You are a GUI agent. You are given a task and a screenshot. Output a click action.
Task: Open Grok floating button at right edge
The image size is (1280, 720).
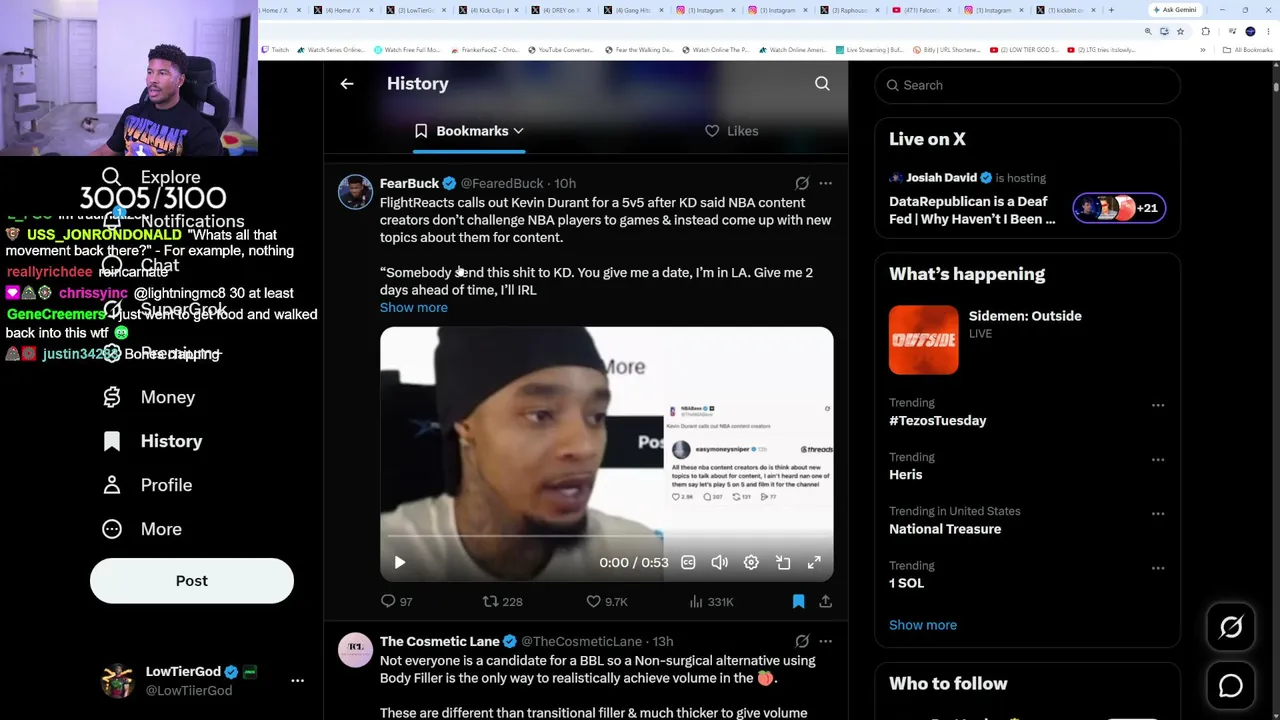[x=1231, y=627]
